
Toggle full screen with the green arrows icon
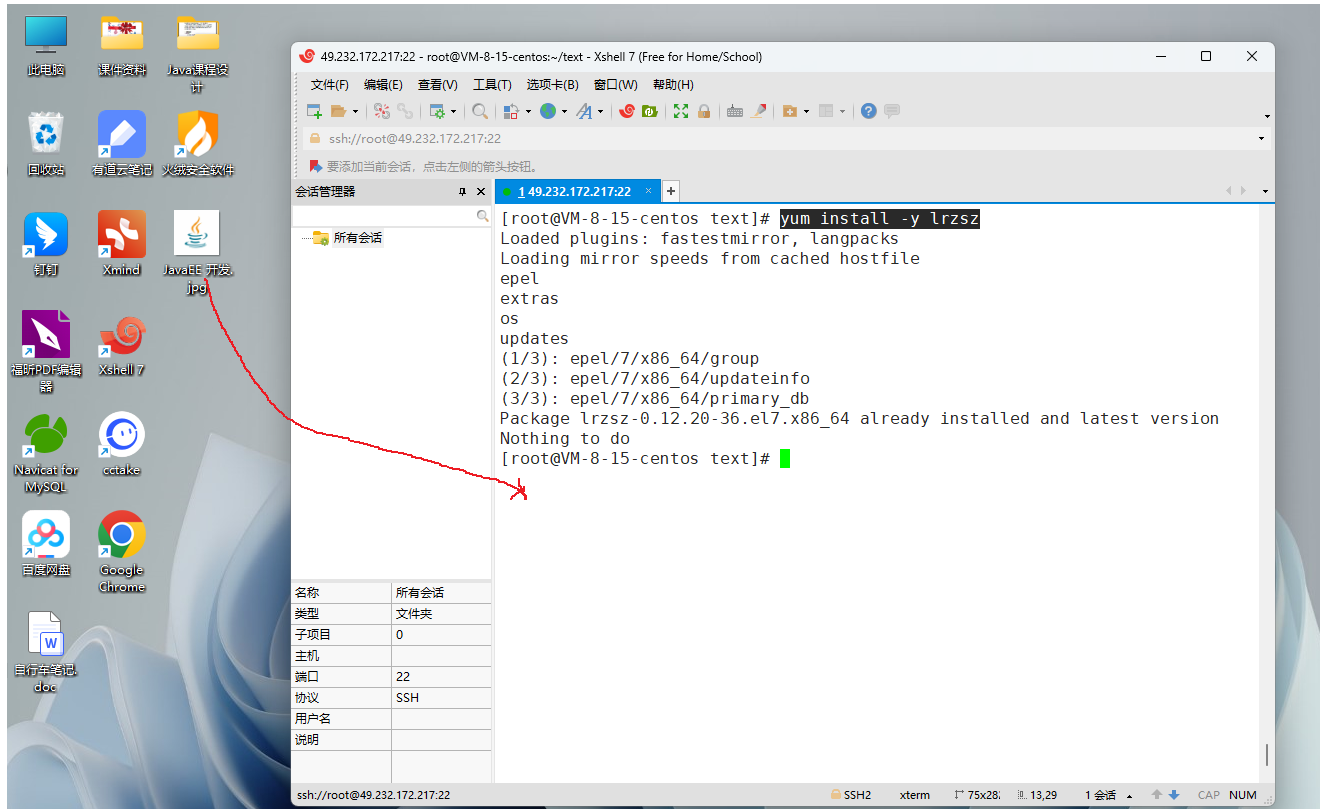click(x=681, y=111)
